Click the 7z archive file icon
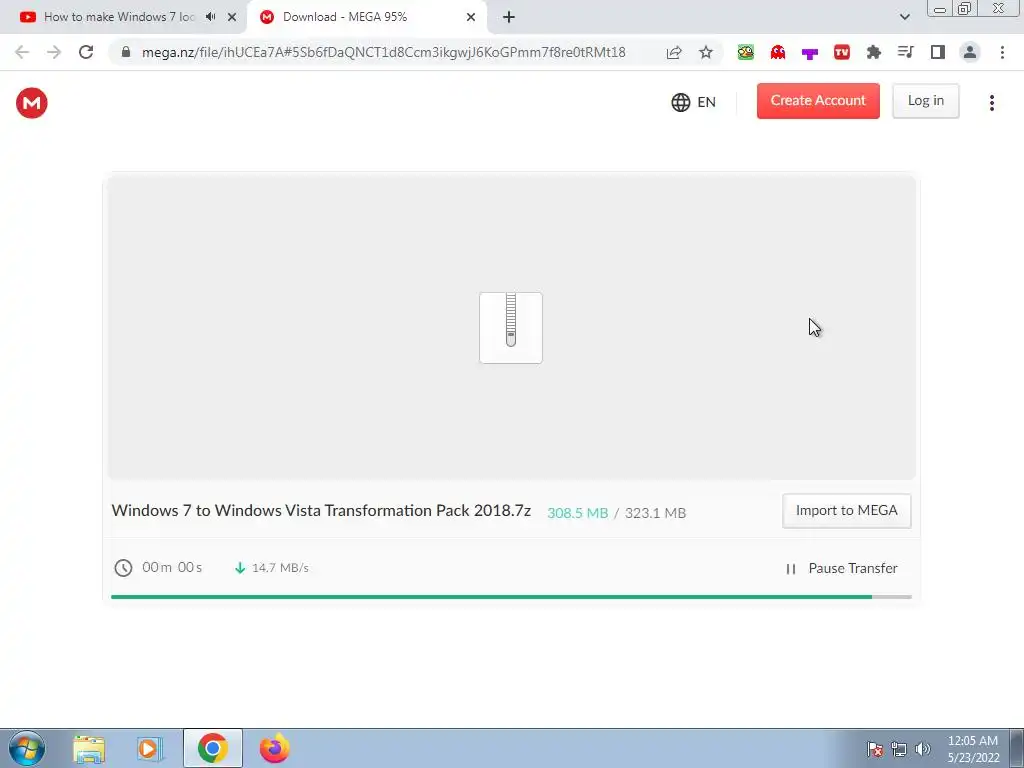Image resolution: width=1024 pixels, height=768 pixels. click(x=511, y=328)
